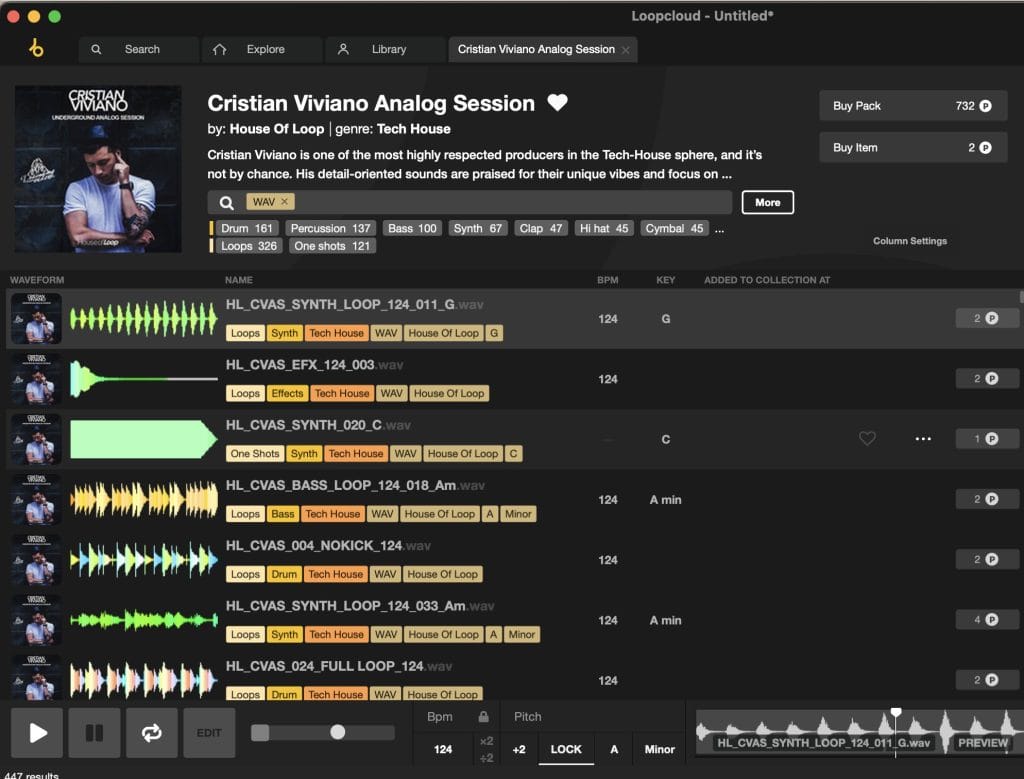1024x779 pixels.
Task: Switch to the Library tab
Action: tap(385, 49)
